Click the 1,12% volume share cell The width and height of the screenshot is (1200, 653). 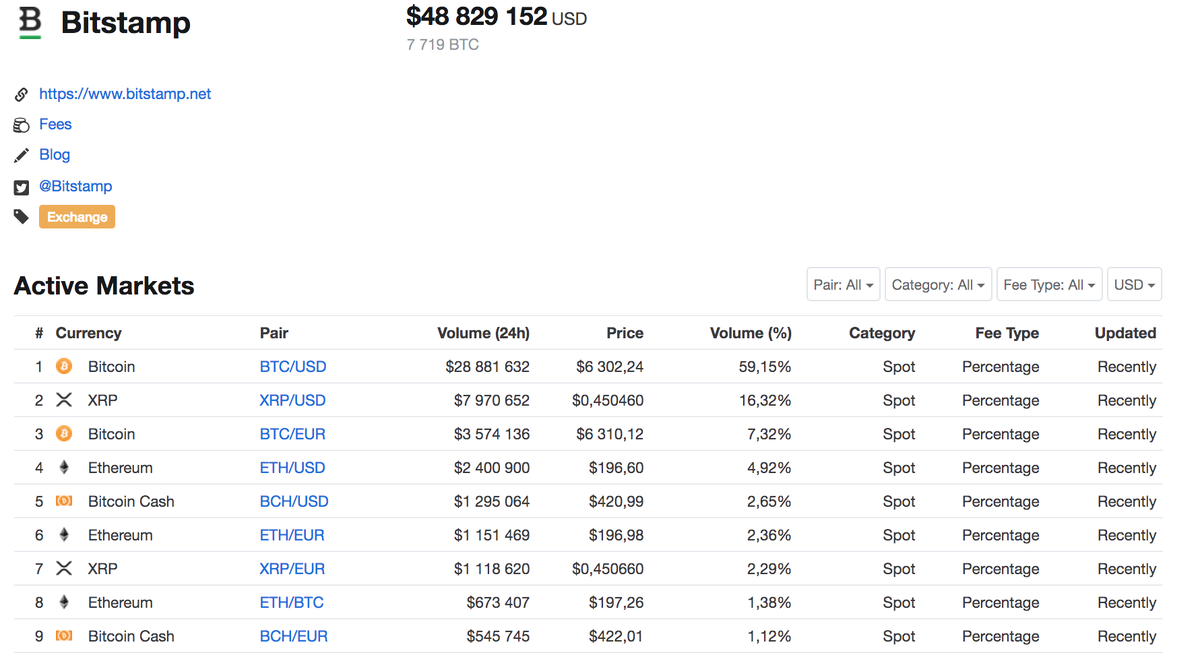click(x=769, y=636)
